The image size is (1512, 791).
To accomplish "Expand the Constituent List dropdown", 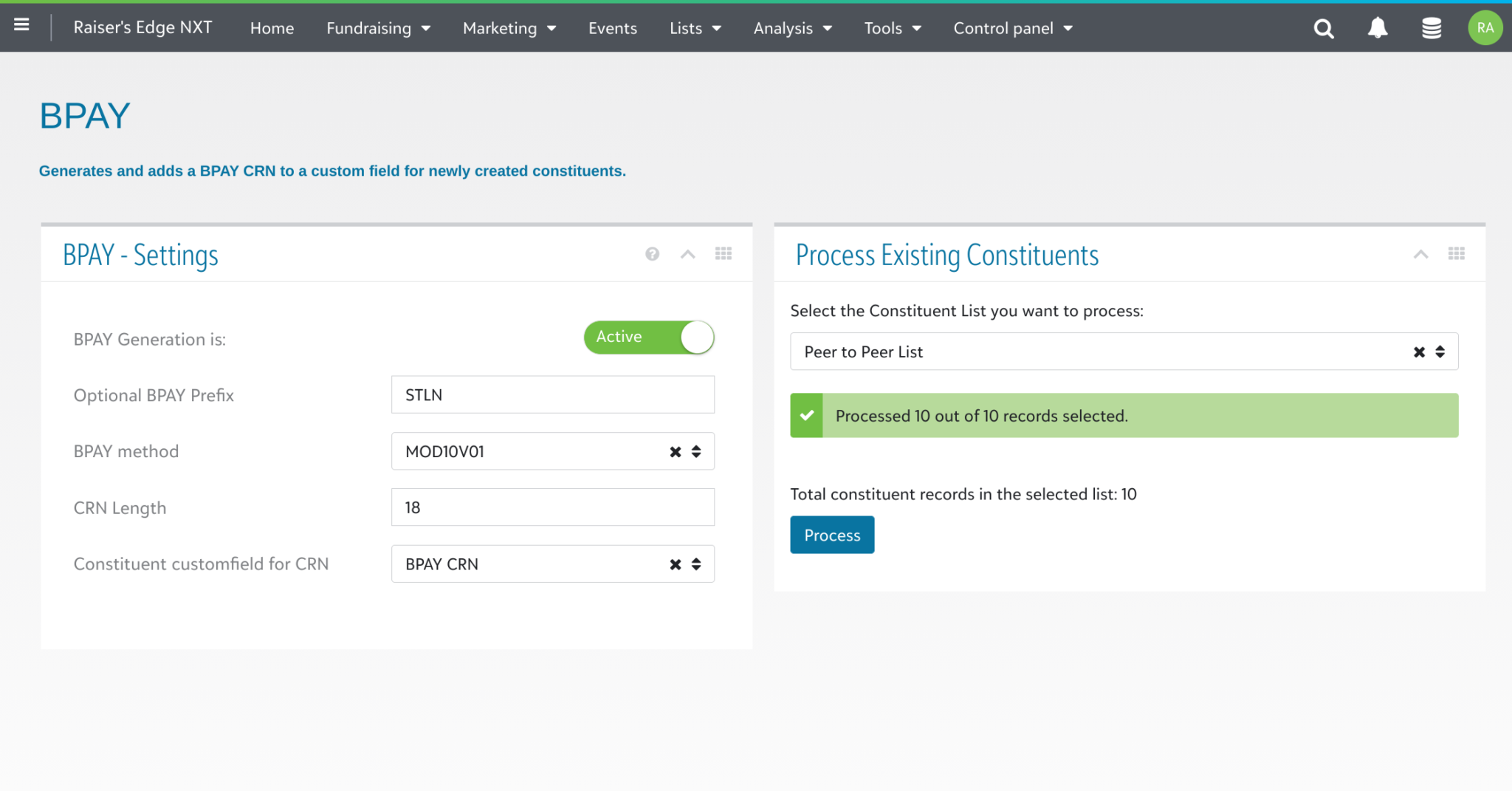I will pos(1440,352).
